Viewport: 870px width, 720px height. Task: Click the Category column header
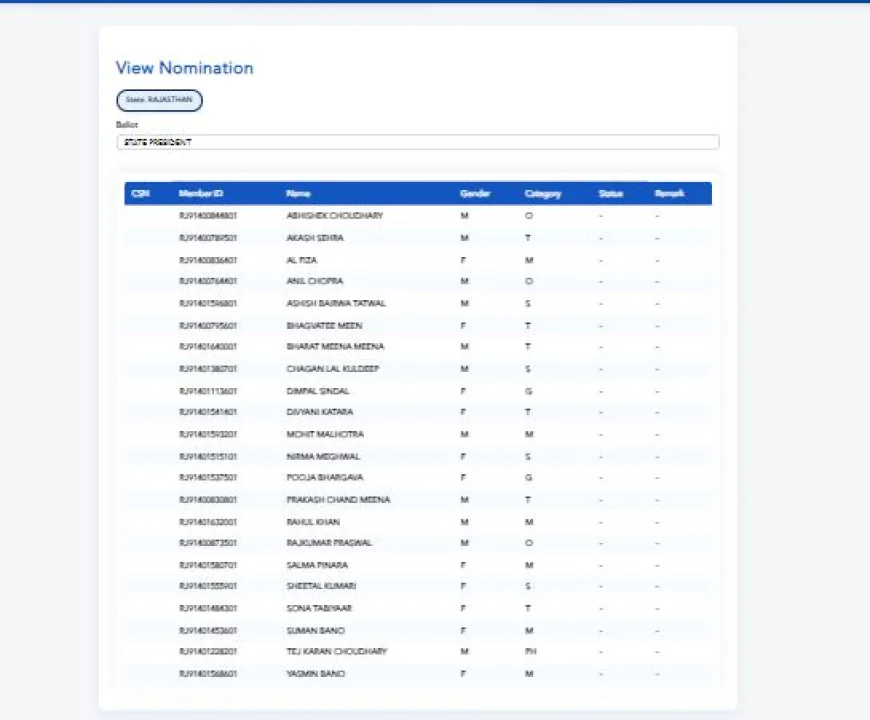click(542, 194)
